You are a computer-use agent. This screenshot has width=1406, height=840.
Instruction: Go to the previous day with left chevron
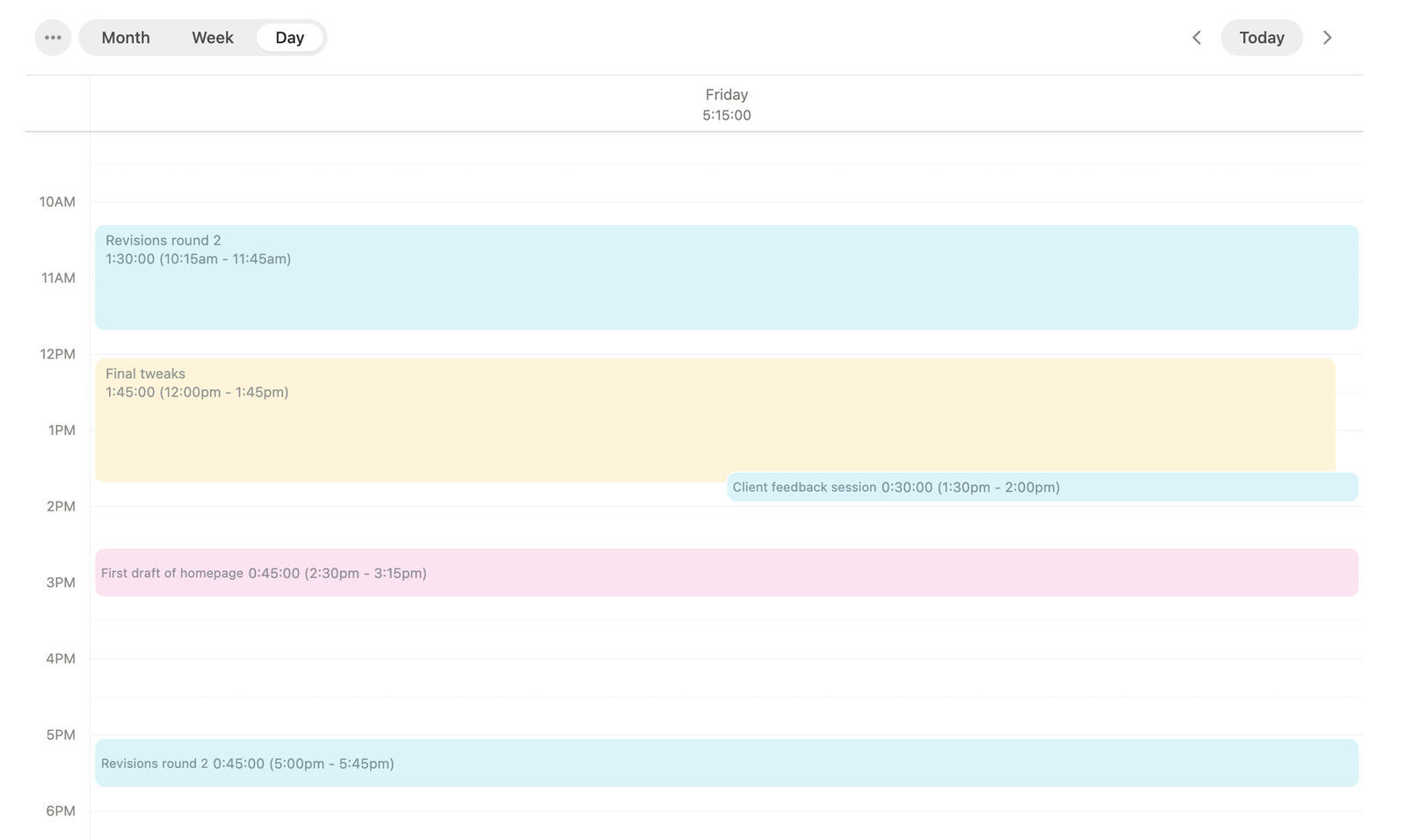(1196, 38)
